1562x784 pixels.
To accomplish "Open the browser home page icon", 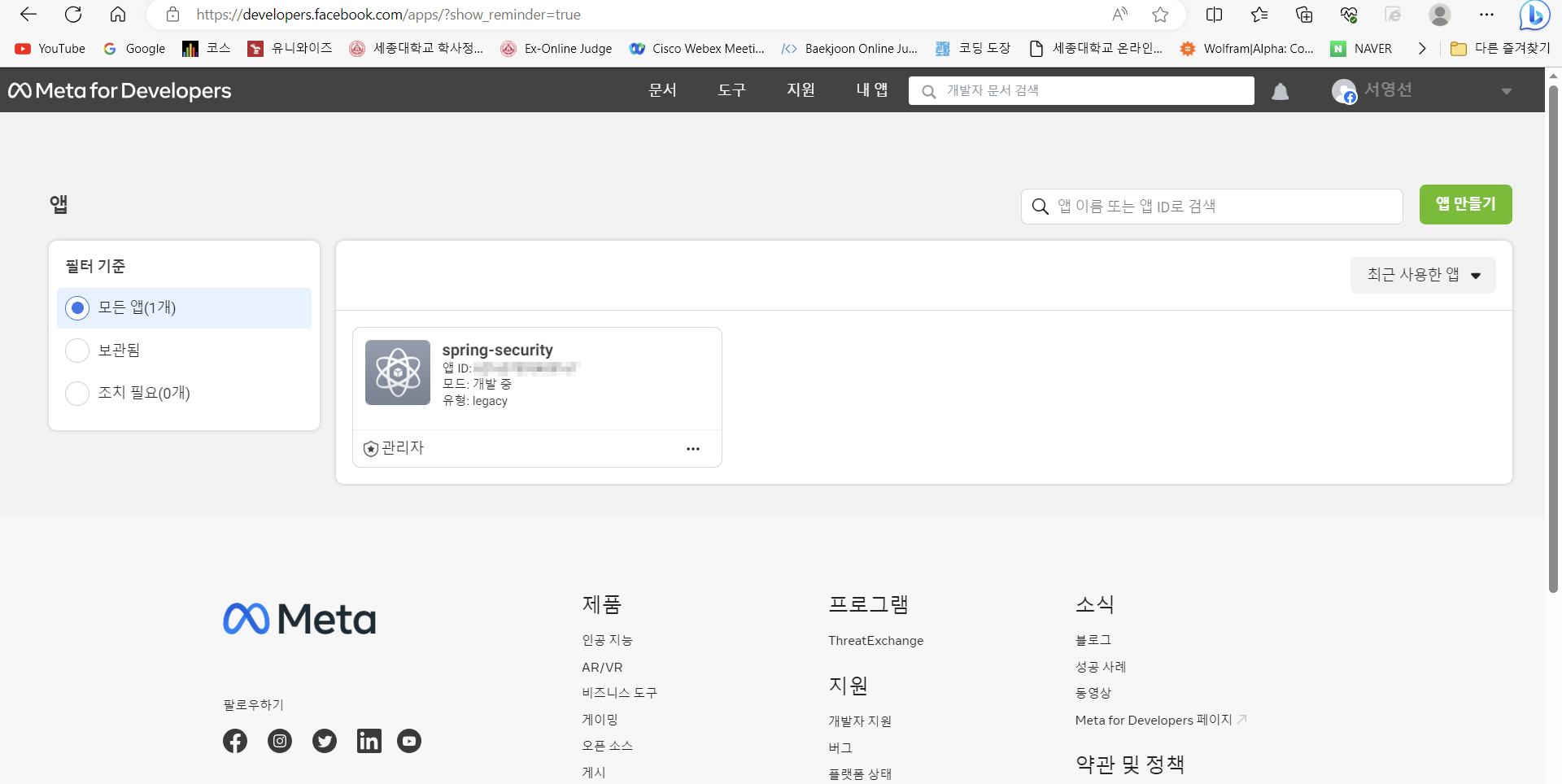I will click(118, 15).
